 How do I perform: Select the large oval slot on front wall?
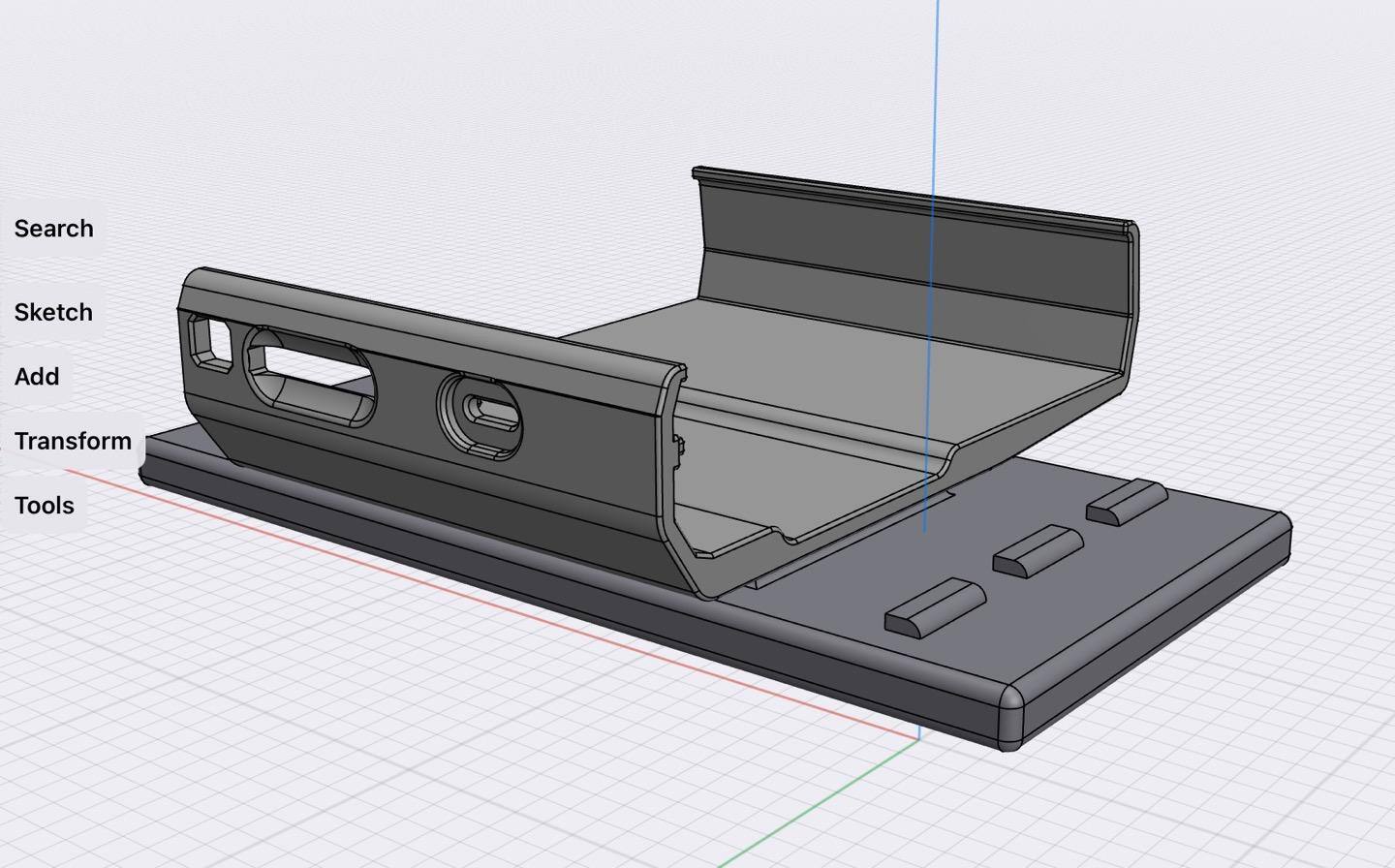click(310, 376)
